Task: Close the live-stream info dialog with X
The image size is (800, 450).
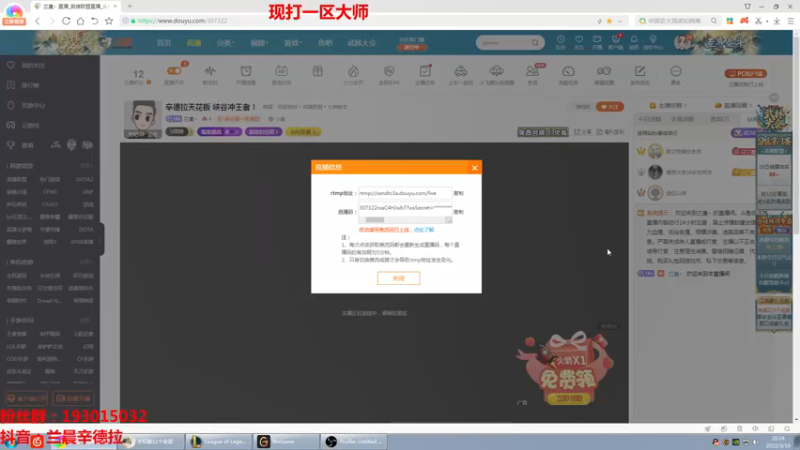Action: [x=474, y=167]
